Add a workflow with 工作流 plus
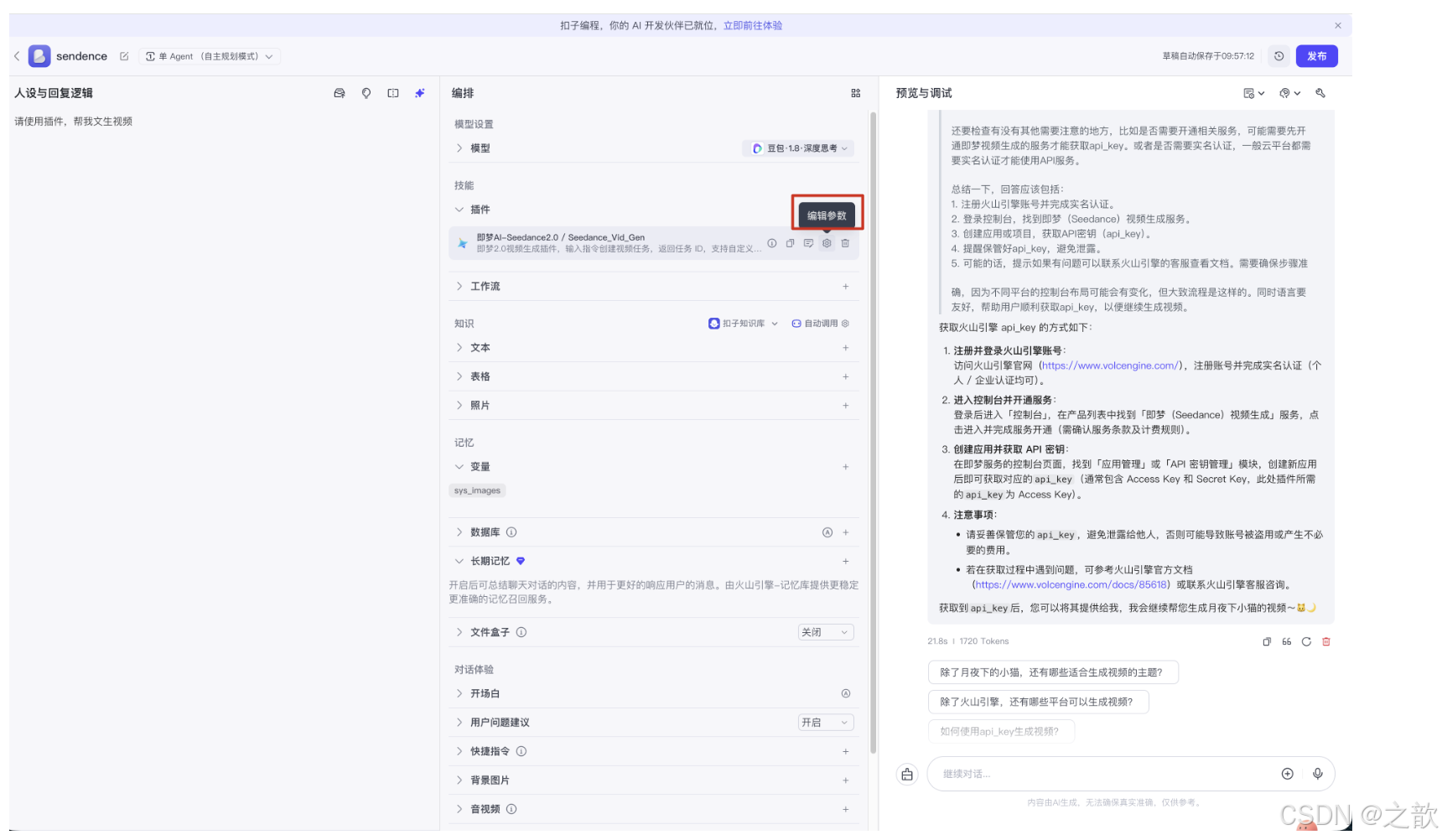Image resolution: width=1442 pixels, height=840 pixels. (845, 287)
